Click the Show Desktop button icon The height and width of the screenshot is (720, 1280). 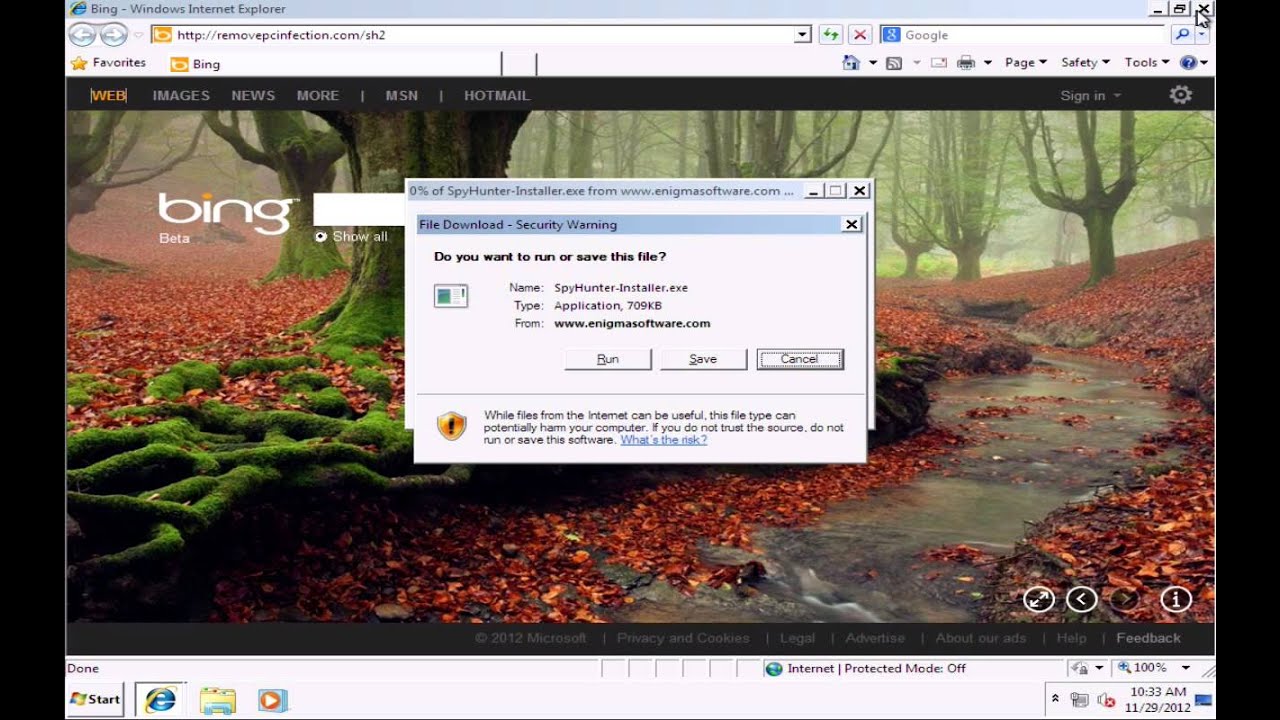(x=1204, y=700)
